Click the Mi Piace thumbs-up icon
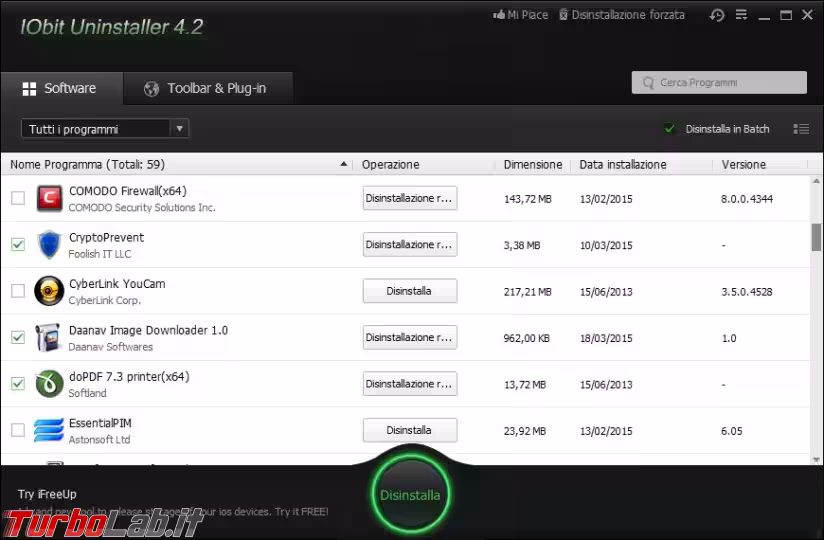 [499, 15]
